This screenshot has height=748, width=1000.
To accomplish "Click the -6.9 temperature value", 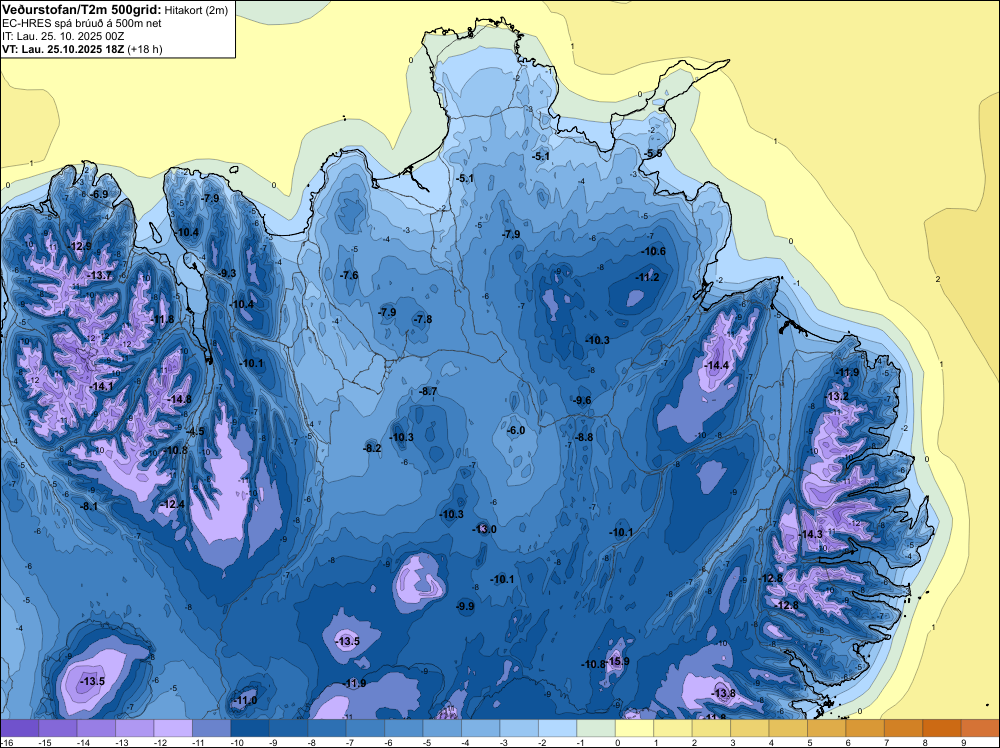I will pyautogui.click(x=99, y=194).
